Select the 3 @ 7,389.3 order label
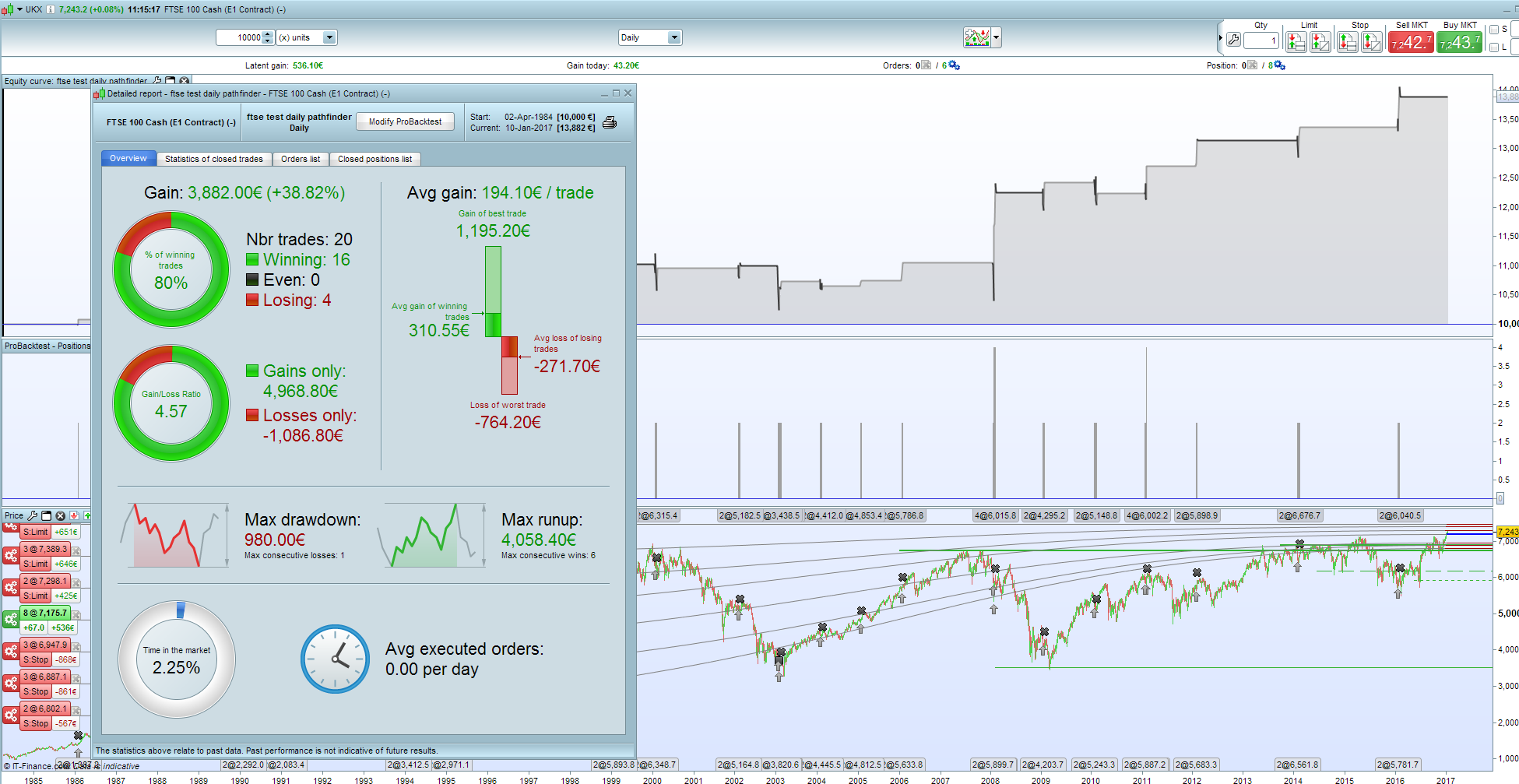Viewport: 1519px width, 784px height. coord(45,550)
